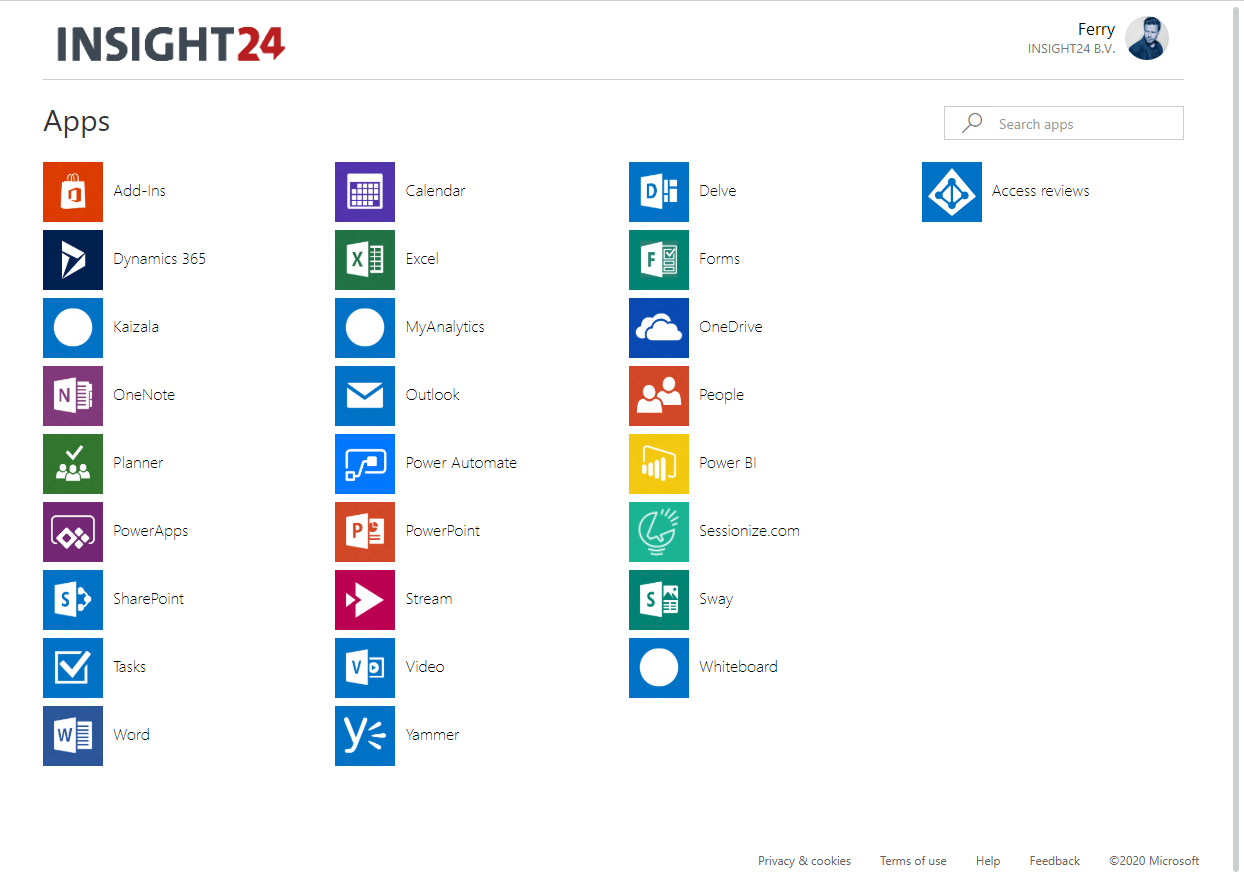Click the Apps heading text

point(77,122)
